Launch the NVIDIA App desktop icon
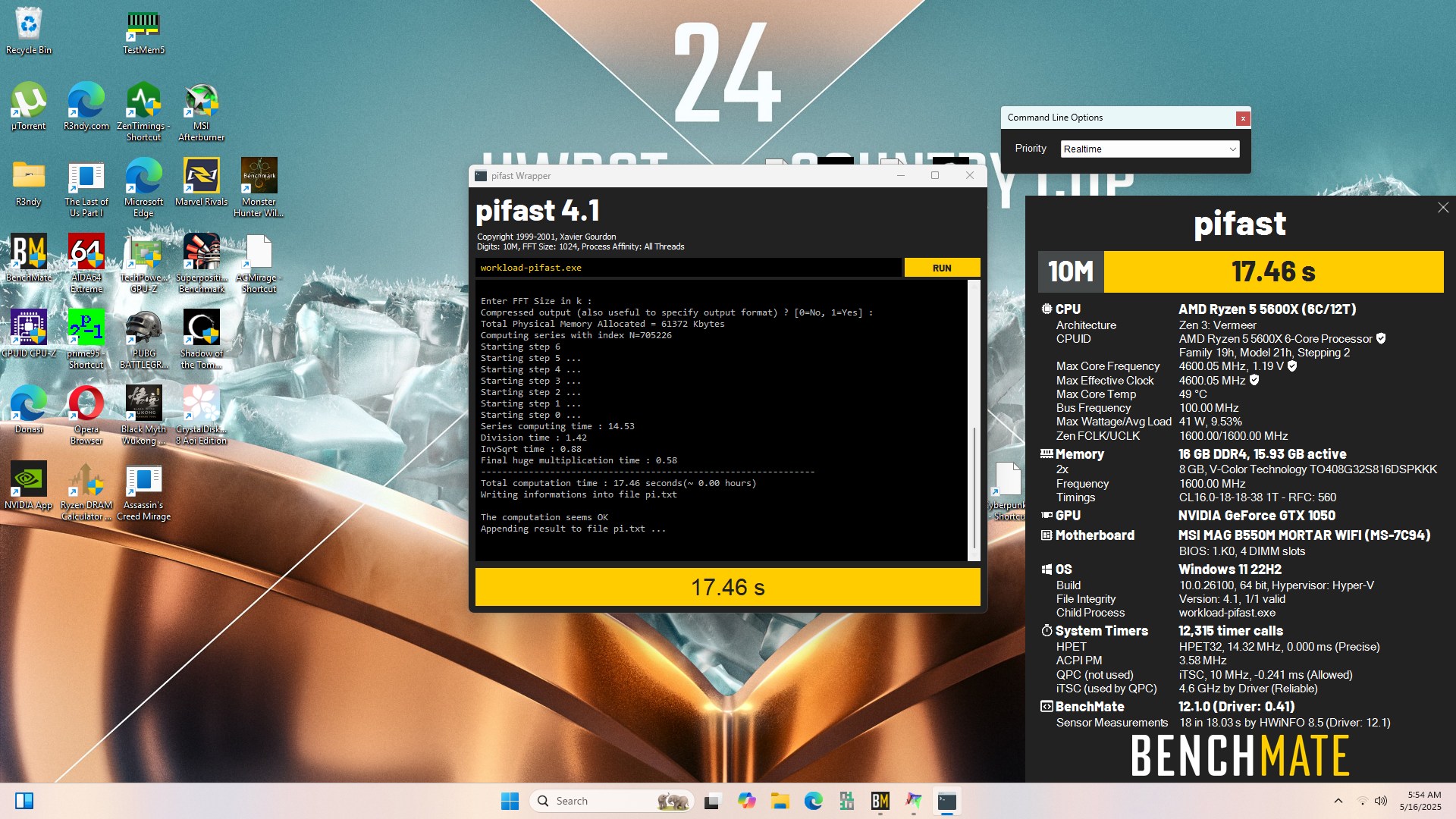Screen dimensions: 1456x819 pyautogui.click(x=29, y=485)
